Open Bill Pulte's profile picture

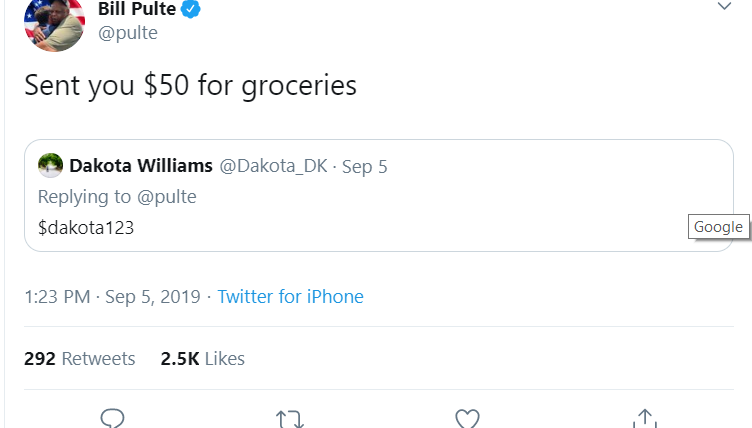point(54,22)
